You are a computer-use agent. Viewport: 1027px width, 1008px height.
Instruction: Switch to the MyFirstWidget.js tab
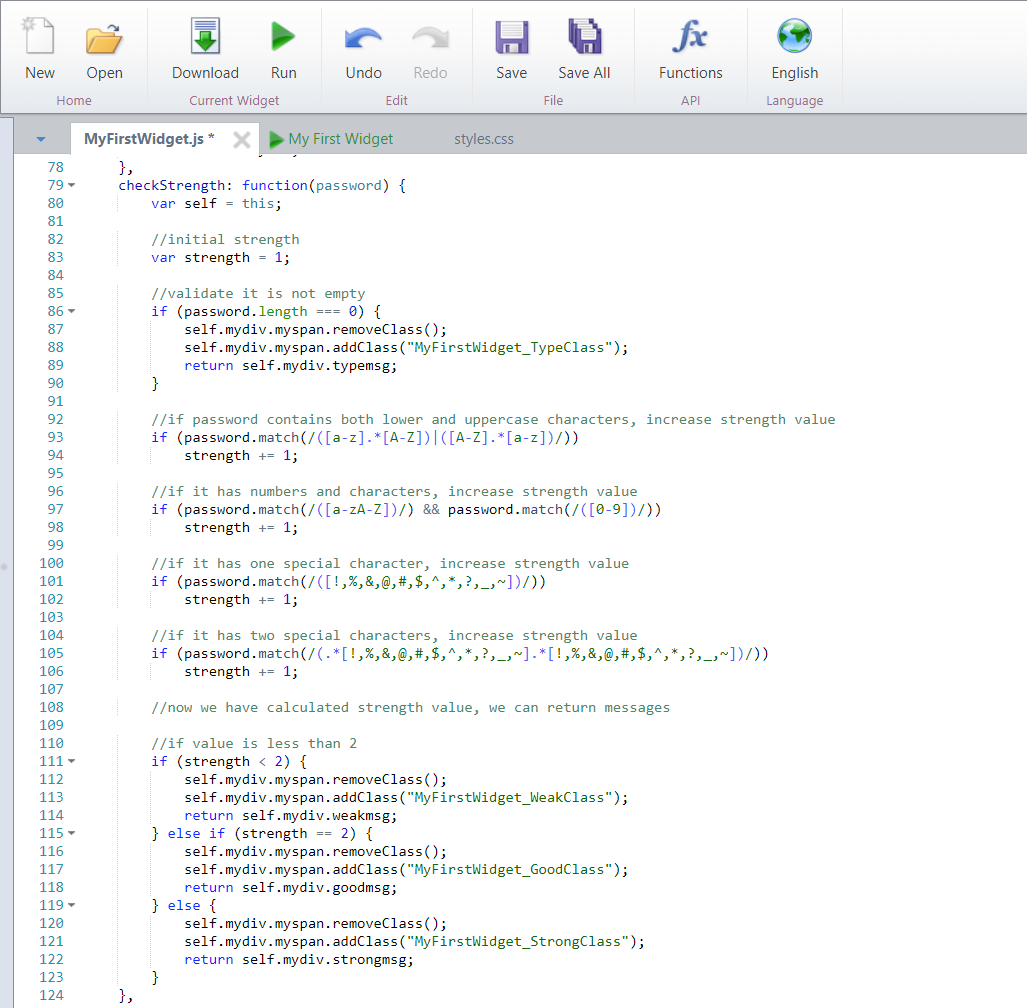coord(149,139)
